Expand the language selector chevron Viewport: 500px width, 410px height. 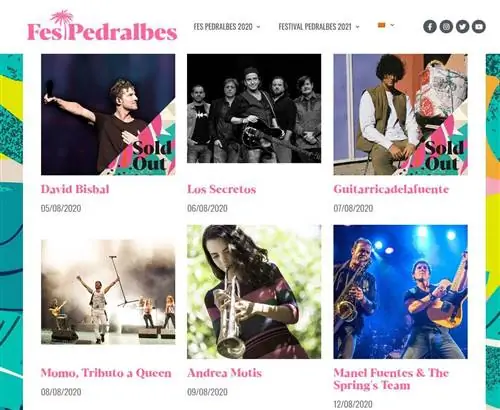point(392,25)
